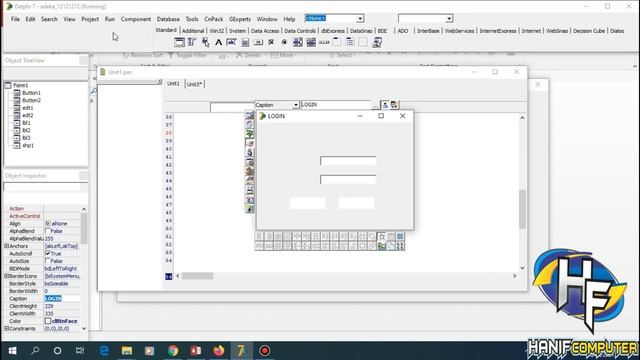Click the bdLeftToRight BiDiMode value

60,269
